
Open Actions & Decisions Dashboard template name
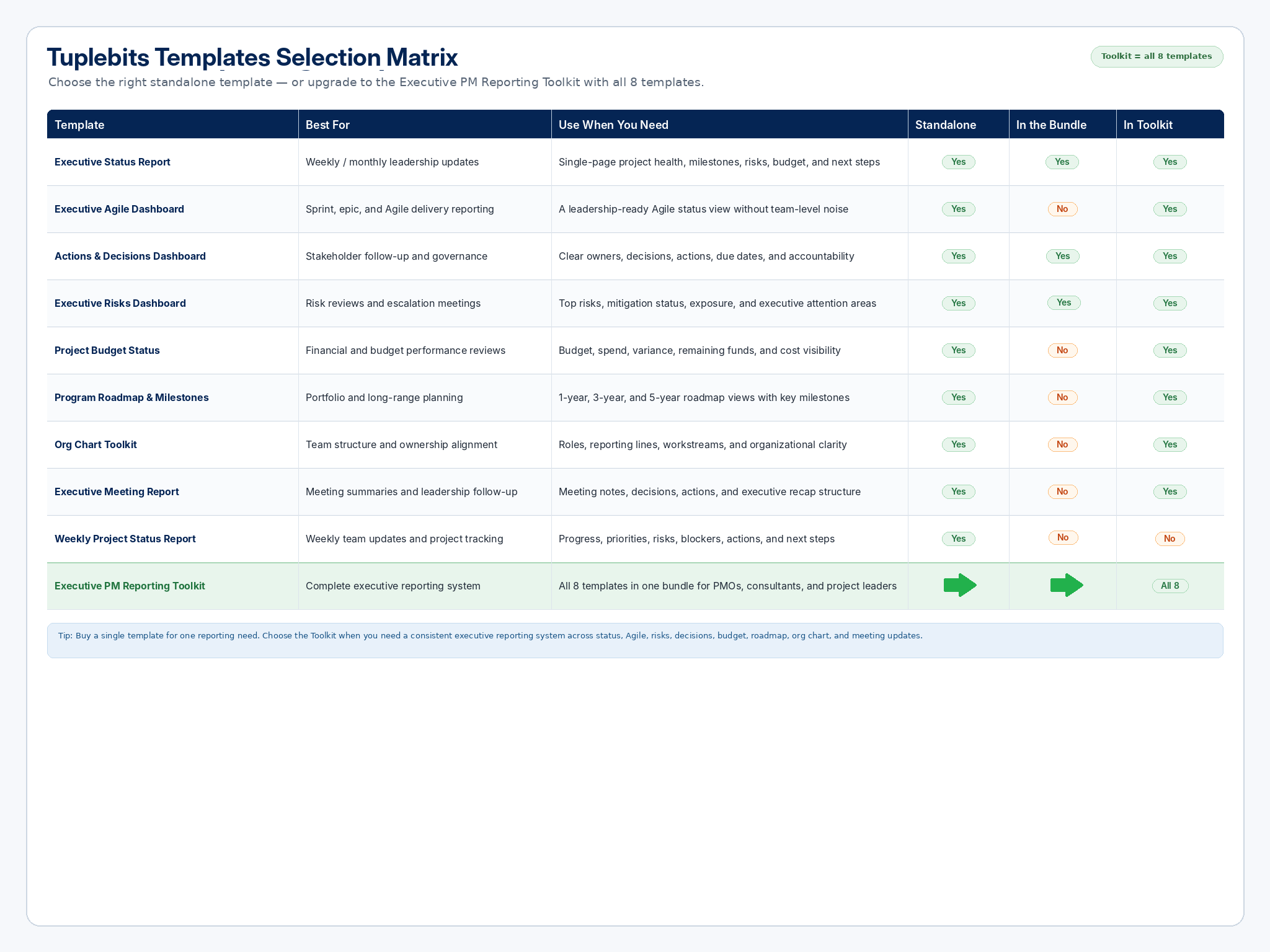[130, 256]
